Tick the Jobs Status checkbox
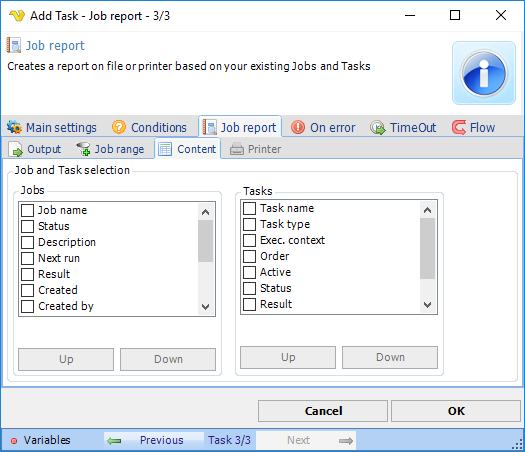Image resolution: width=525 pixels, height=452 pixels. tap(27, 226)
